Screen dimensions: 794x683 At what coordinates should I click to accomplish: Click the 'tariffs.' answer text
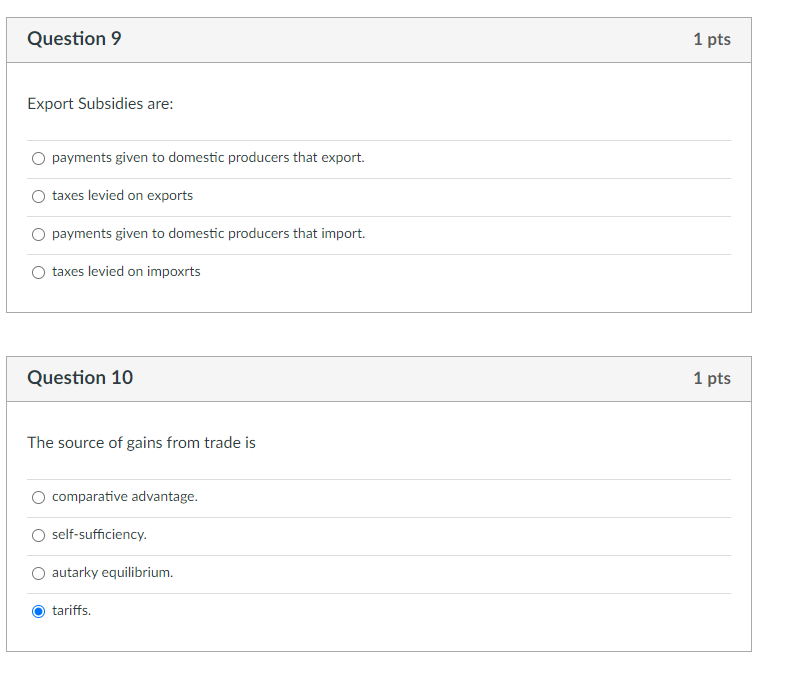pos(71,611)
